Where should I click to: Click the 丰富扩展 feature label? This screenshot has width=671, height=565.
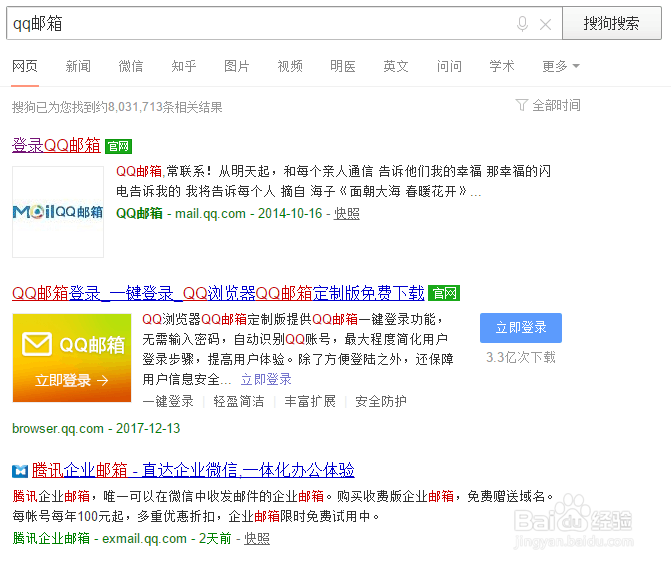310,401
